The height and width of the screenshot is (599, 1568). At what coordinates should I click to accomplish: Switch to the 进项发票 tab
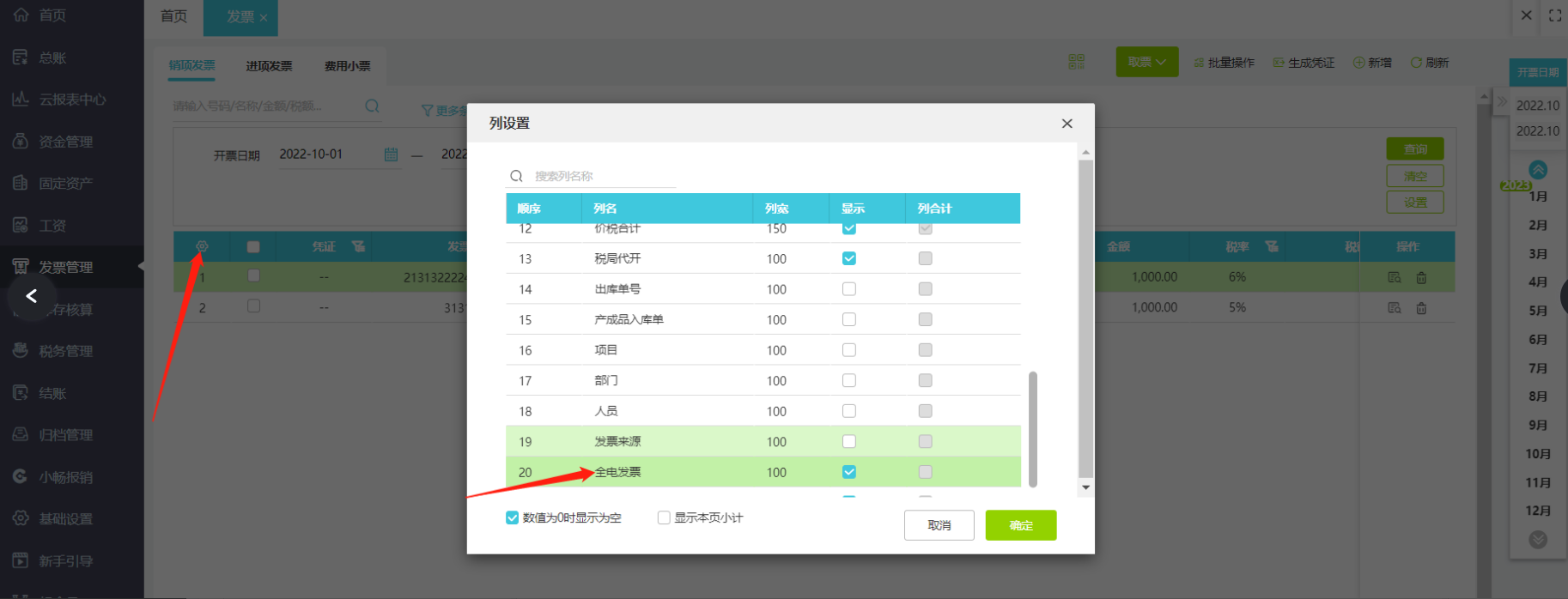coord(269,66)
